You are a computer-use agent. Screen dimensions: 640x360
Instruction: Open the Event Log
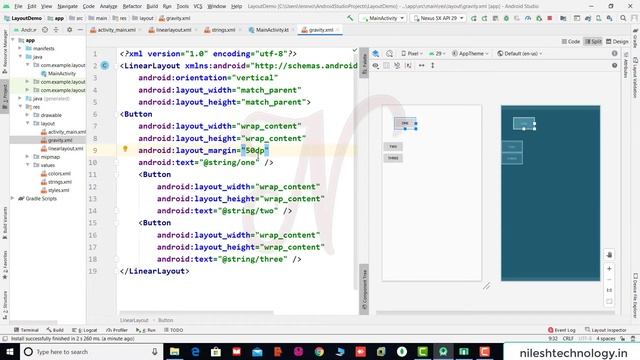coord(562,330)
